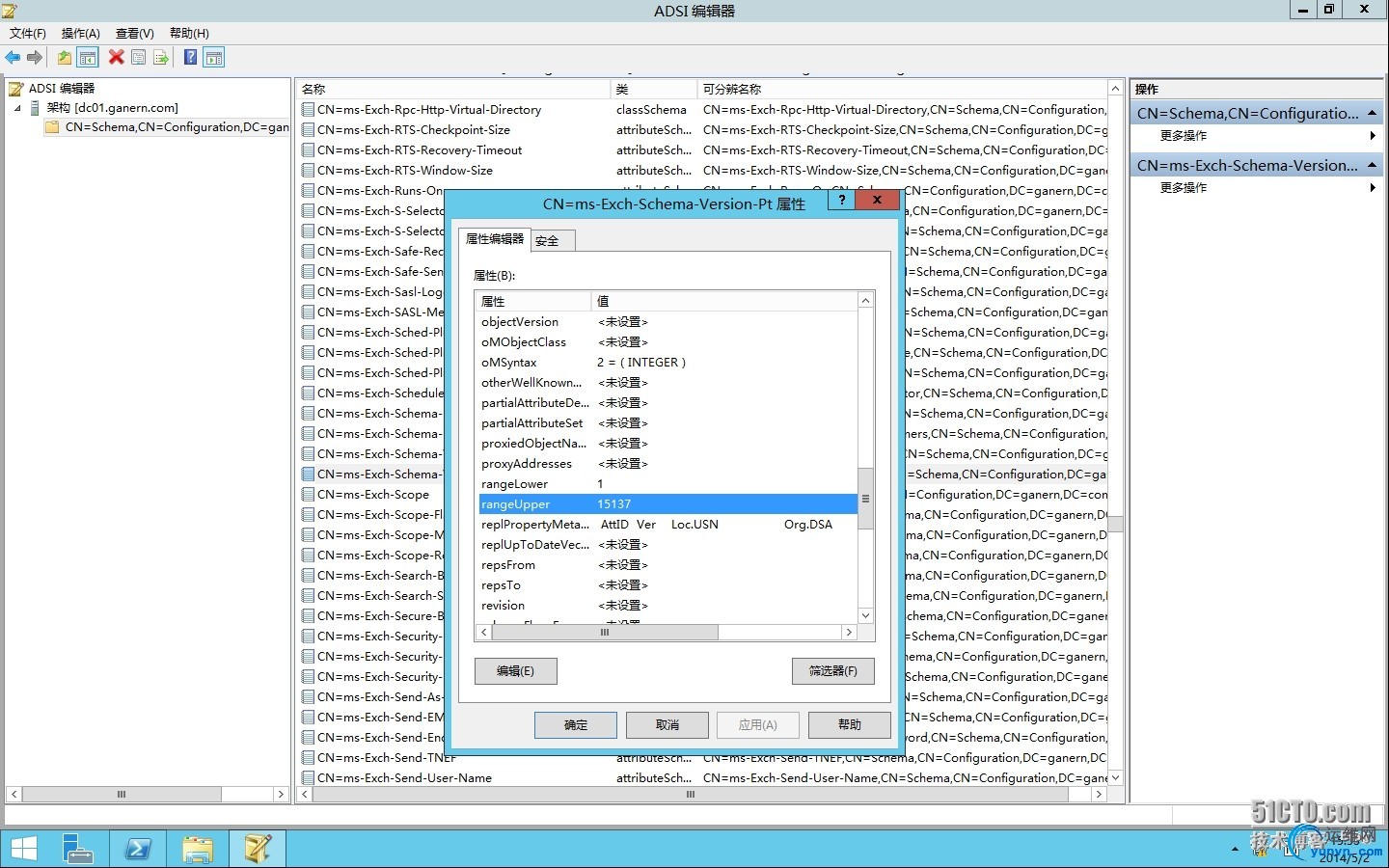Collapse the CN=Schema section in actions pane

1372,113
